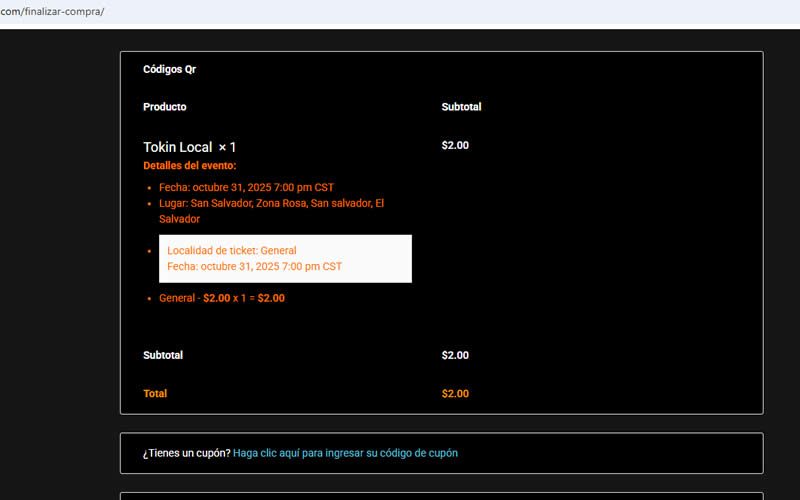800x500 pixels.
Task: Click the Subtotal row label at bottom
Action: click(x=163, y=355)
